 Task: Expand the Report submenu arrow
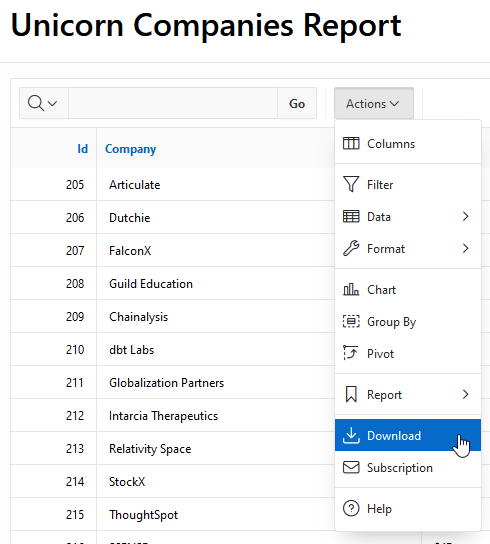point(466,394)
